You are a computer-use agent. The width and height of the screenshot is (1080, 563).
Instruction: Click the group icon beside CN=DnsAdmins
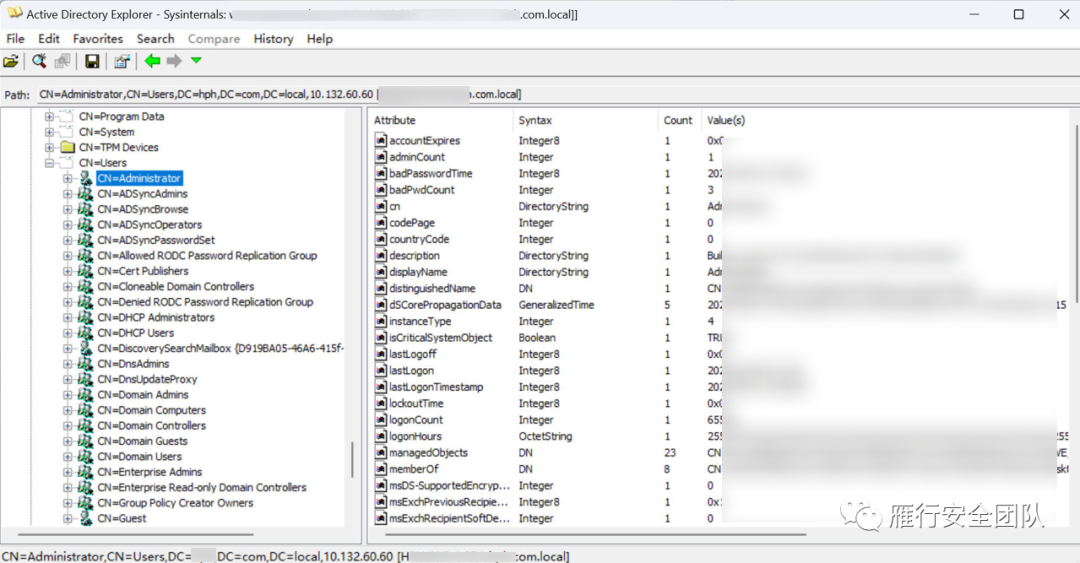pos(85,364)
